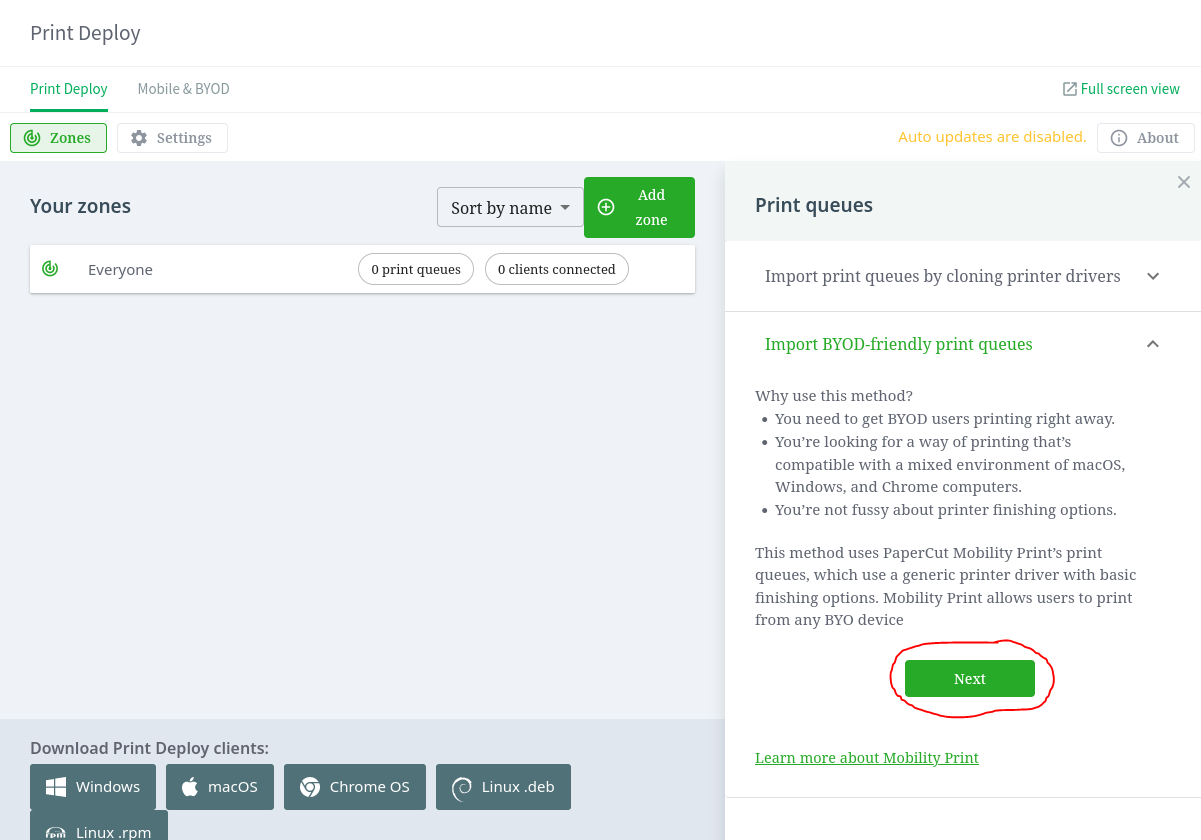Click the plus icon on Add zone
The width and height of the screenshot is (1201, 840).
pyautogui.click(x=606, y=207)
